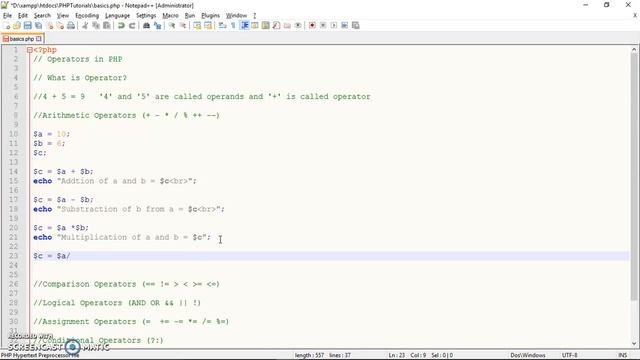Click the '//Assignment Operators' comment line
Image resolution: width=640 pixels, height=360 pixels.
pyautogui.click(x=131, y=322)
